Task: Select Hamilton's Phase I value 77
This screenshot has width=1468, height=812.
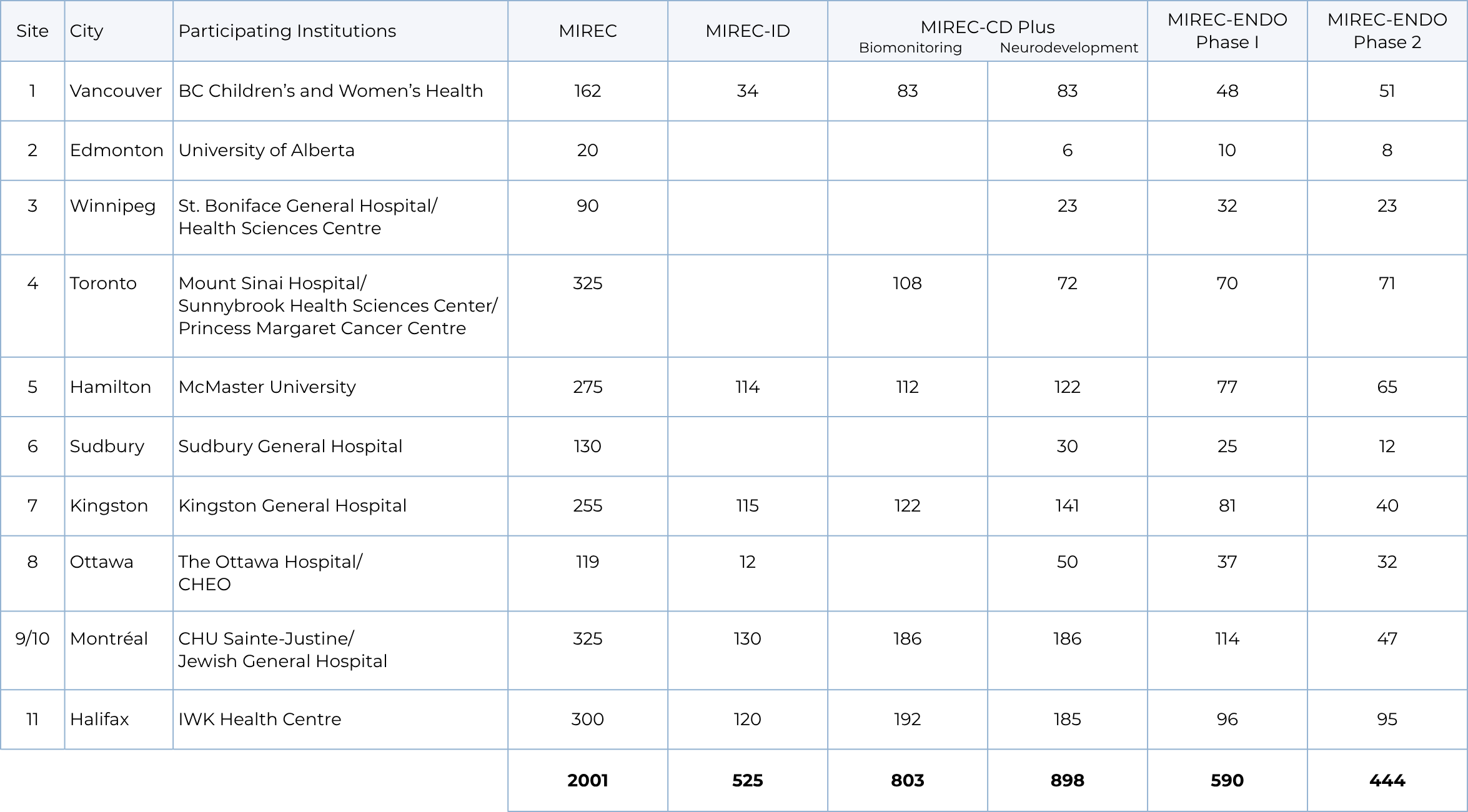Action: [1227, 387]
